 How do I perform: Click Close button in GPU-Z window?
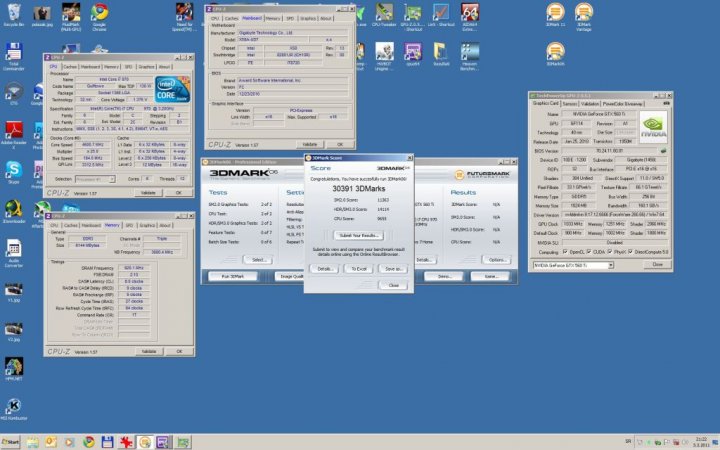click(657, 265)
